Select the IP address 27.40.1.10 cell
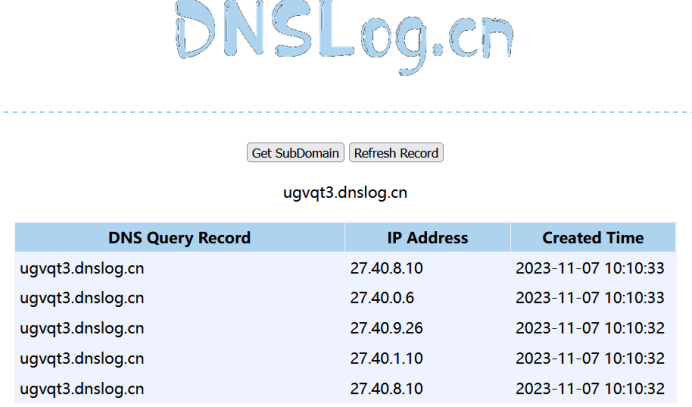Screen dimensions: 692x407 pyautogui.click(x=387, y=358)
